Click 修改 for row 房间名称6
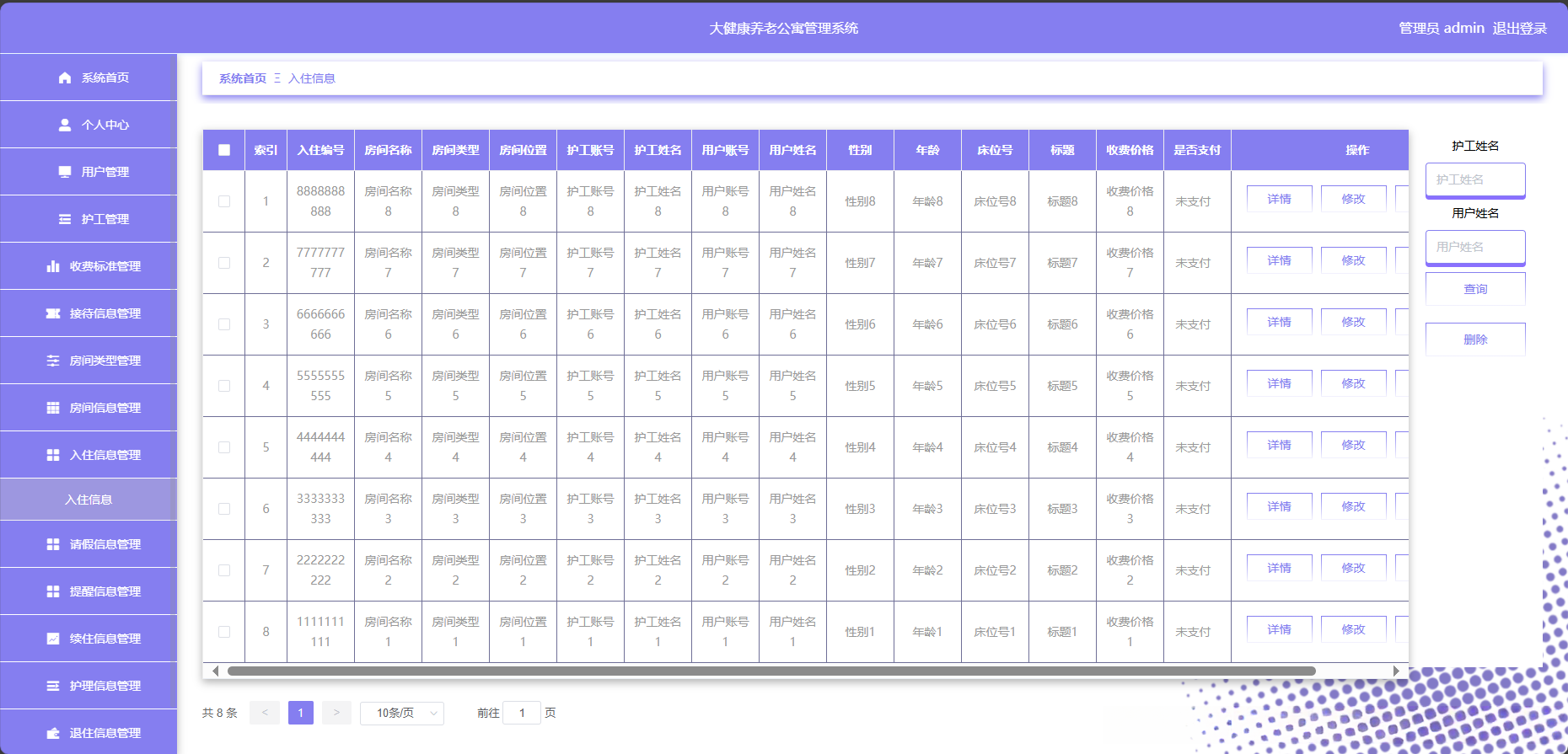 [1354, 322]
